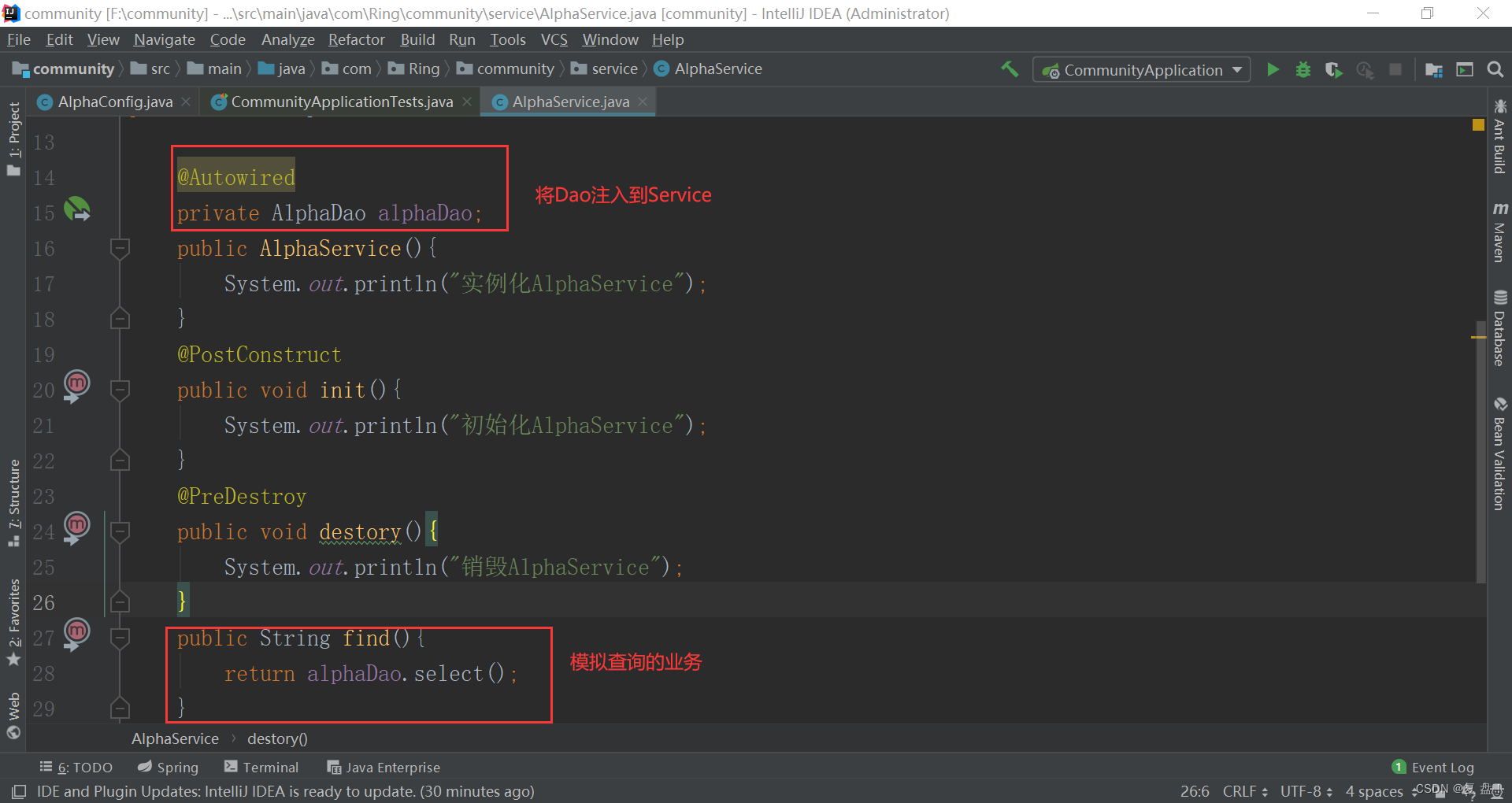This screenshot has width=1512, height=803.
Task: Change file encoding UTF-8 dropdown
Action: pos(1306,791)
